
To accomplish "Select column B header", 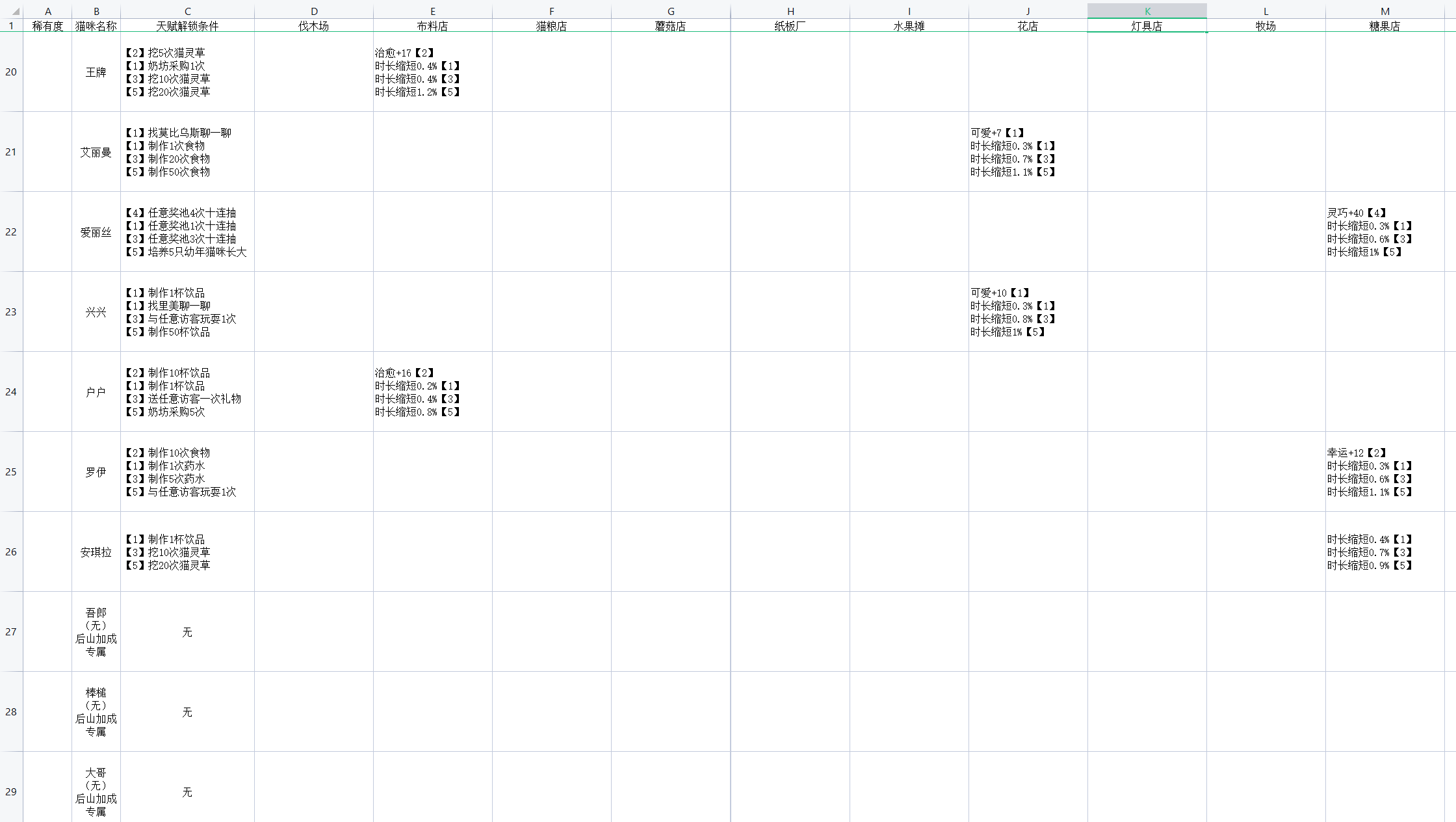I will (x=96, y=11).
